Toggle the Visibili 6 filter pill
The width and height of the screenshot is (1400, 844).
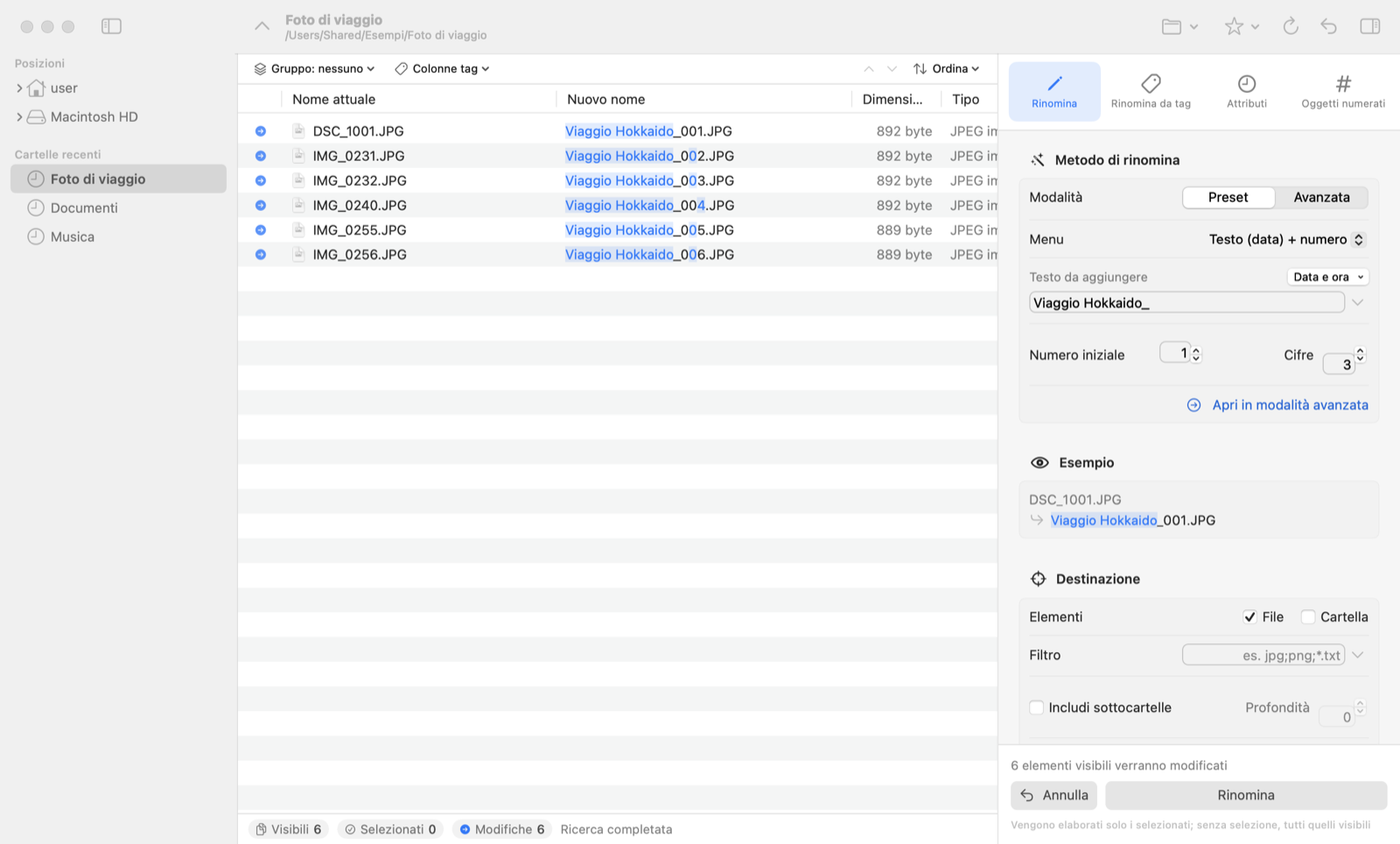(x=289, y=829)
